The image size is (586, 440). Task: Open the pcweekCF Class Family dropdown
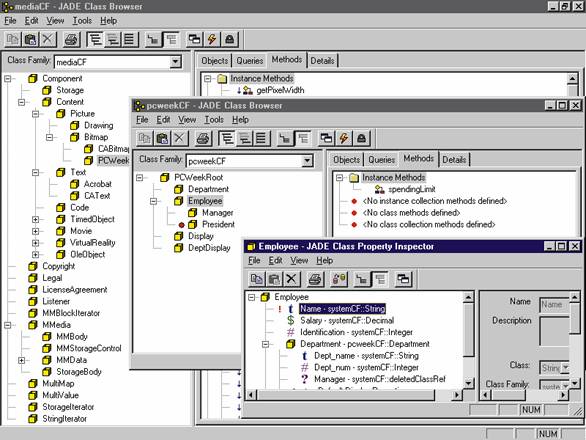tap(307, 161)
